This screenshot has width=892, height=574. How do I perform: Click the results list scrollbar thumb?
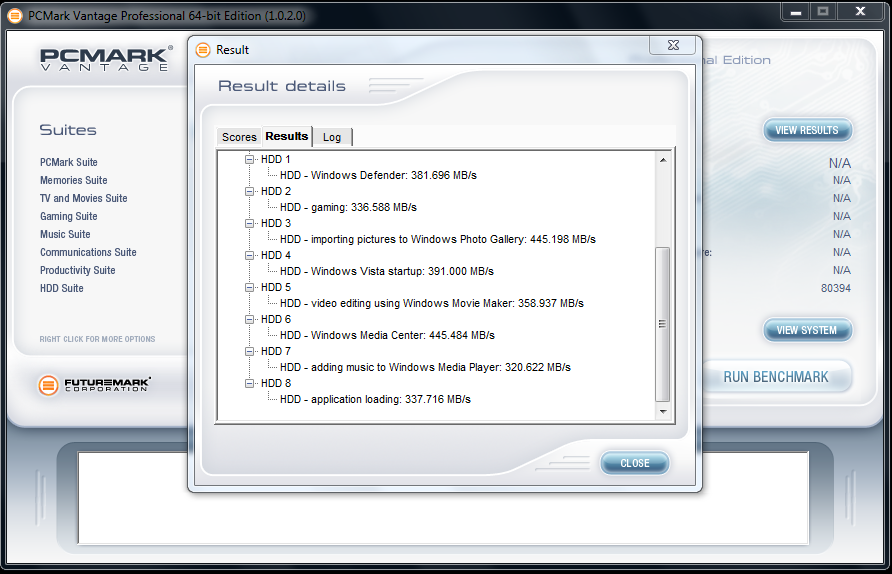pyautogui.click(x=663, y=324)
